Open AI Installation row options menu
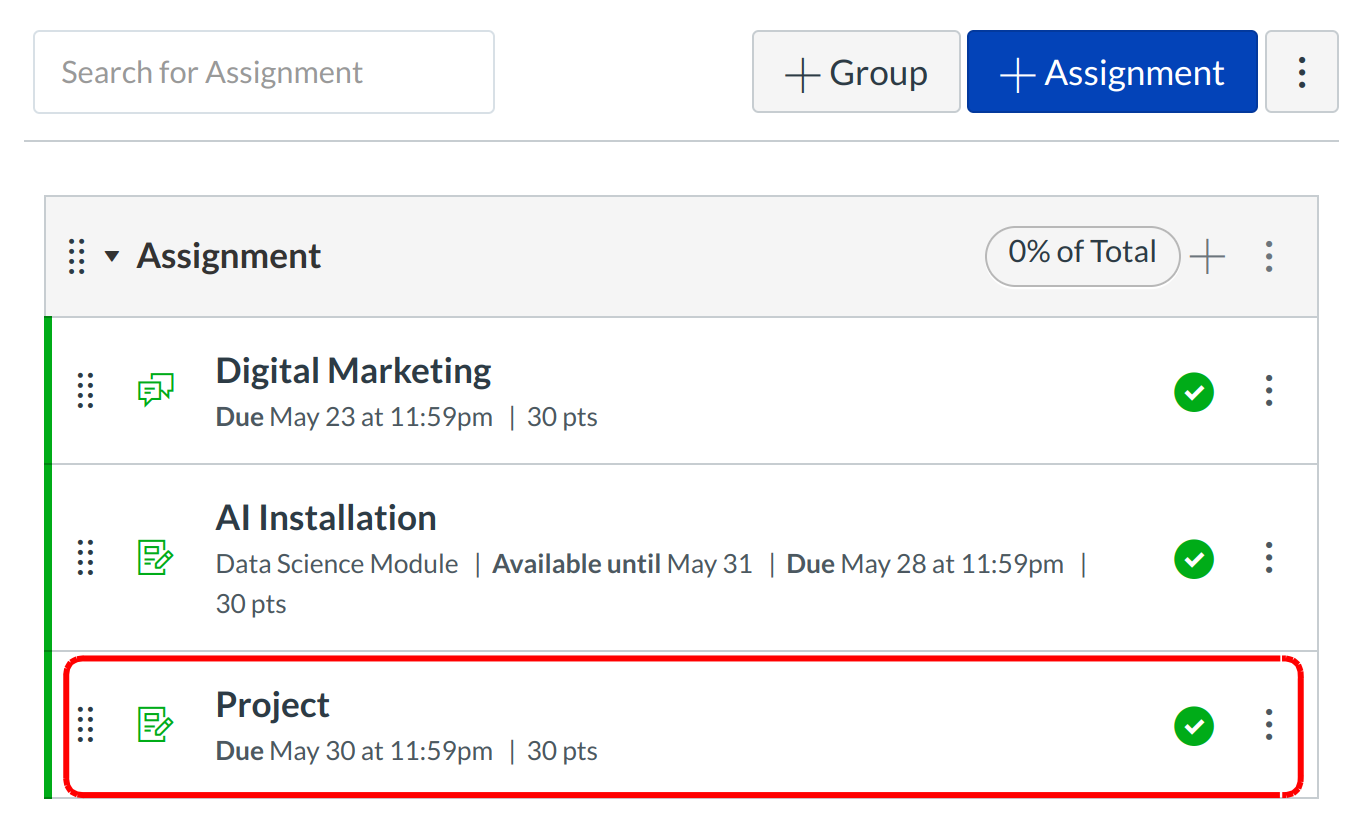1366x832 pixels. (x=1269, y=558)
